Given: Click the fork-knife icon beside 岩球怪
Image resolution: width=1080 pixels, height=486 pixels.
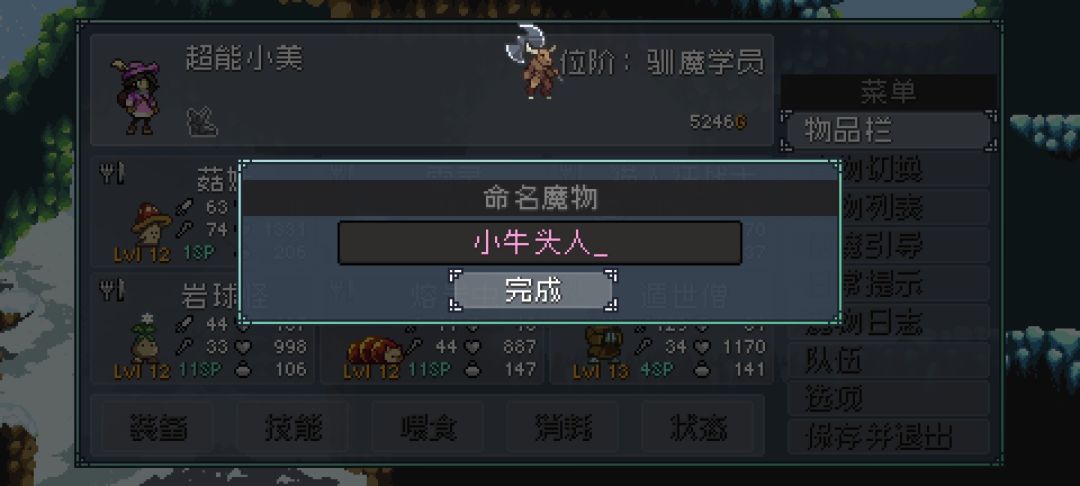Looking at the screenshot, I should point(112,290).
